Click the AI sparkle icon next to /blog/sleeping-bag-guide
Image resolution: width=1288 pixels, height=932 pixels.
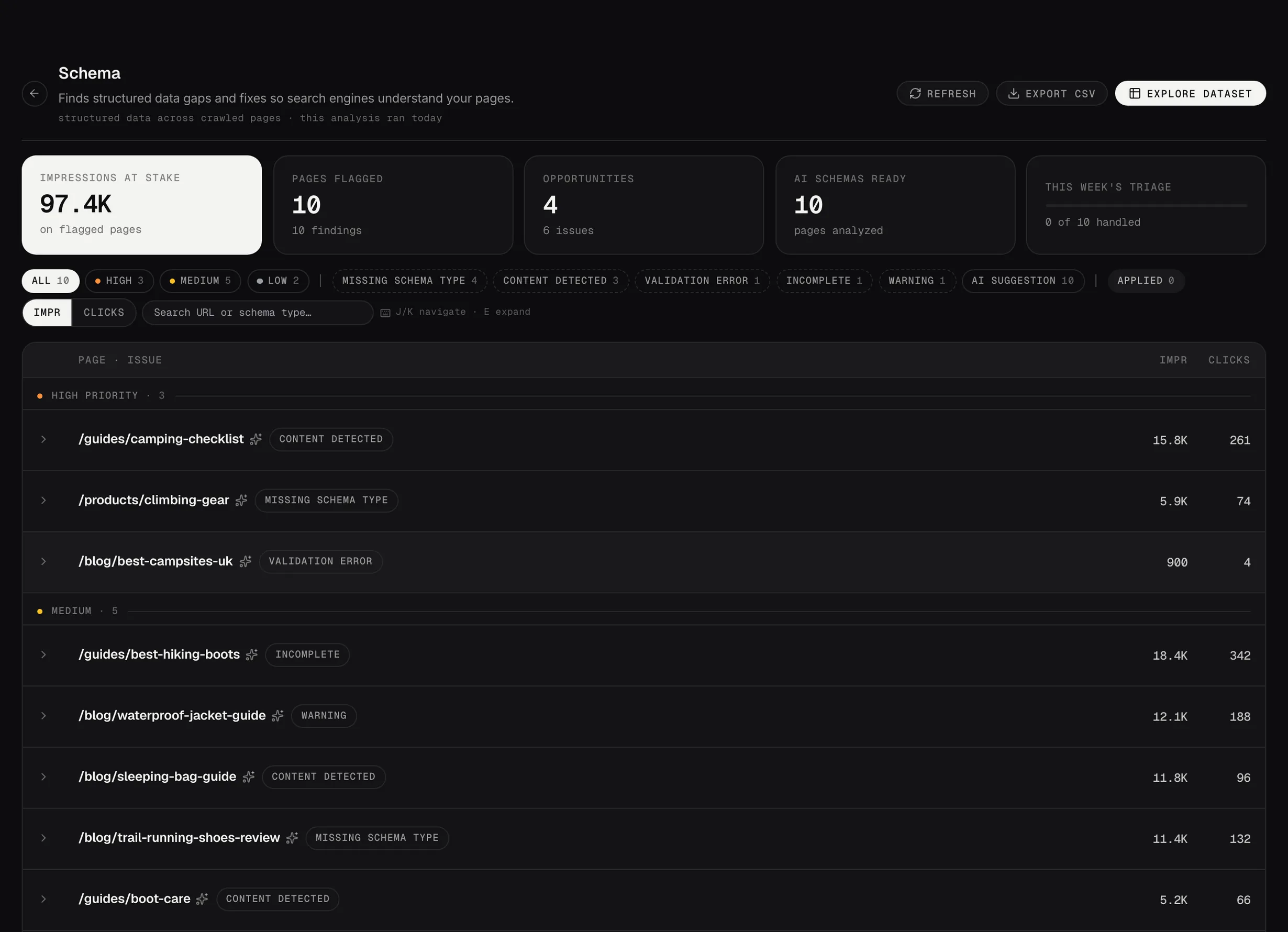pyautogui.click(x=248, y=777)
